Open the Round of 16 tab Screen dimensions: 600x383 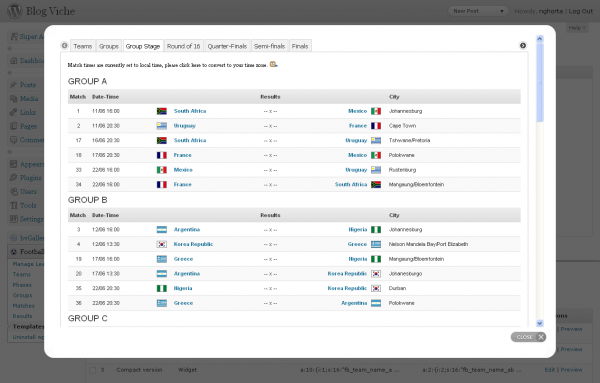183,46
